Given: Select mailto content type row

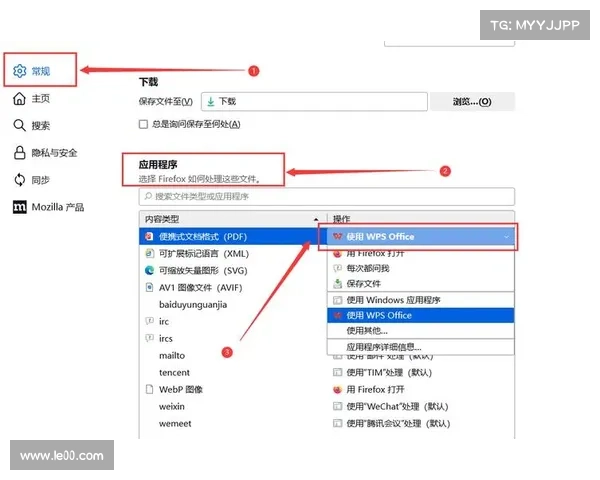Looking at the screenshot, I should 233,356.
